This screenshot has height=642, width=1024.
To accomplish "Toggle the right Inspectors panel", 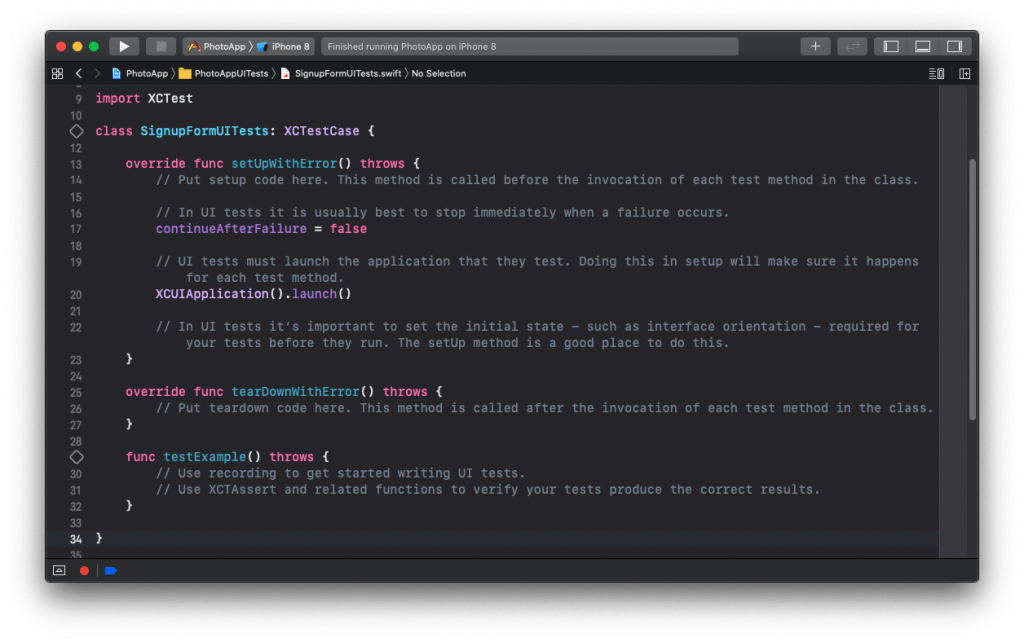I will (954, 46).
